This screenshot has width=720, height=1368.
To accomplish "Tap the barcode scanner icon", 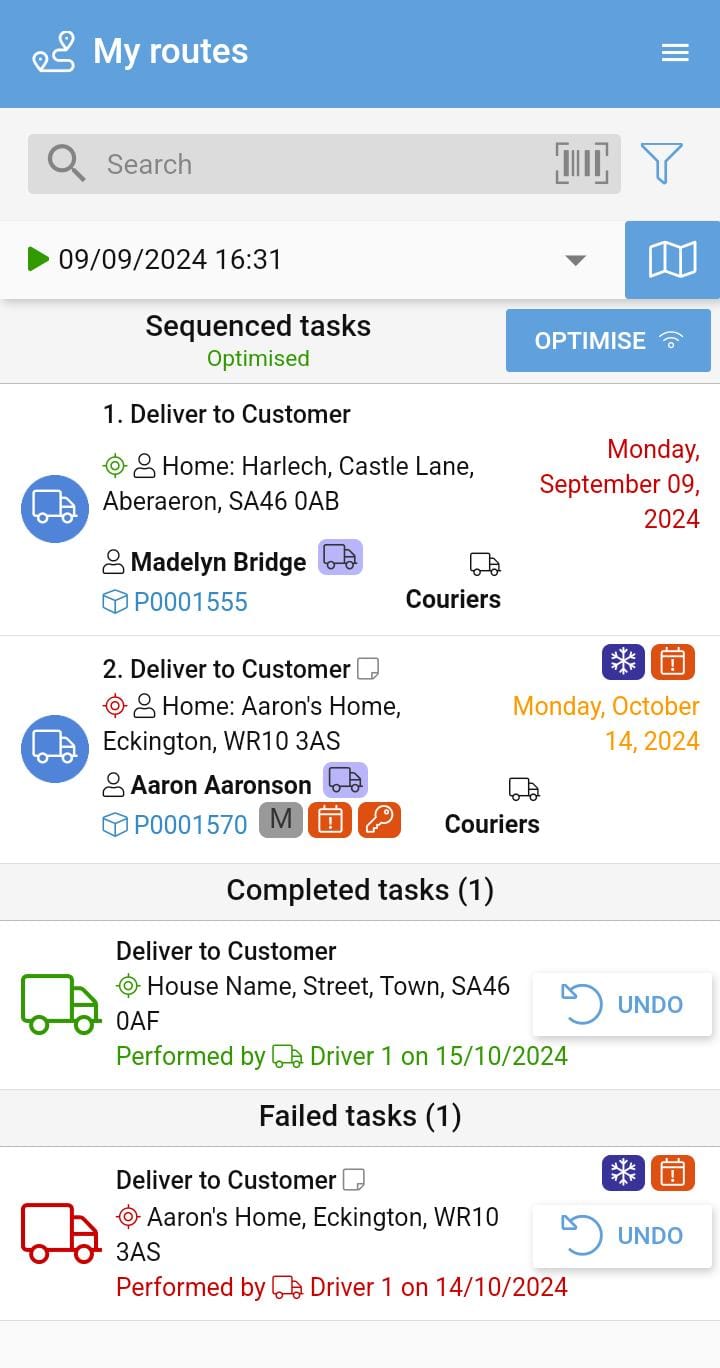I will [x=582, y=164].
